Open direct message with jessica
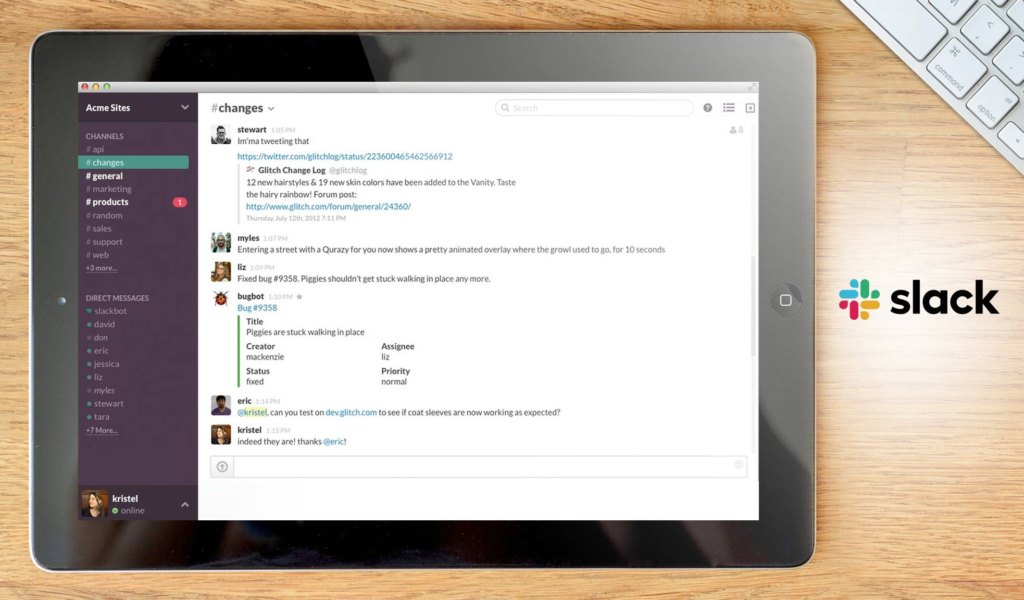The width and height of the screenshot is (1024, 600). [107, 364]
